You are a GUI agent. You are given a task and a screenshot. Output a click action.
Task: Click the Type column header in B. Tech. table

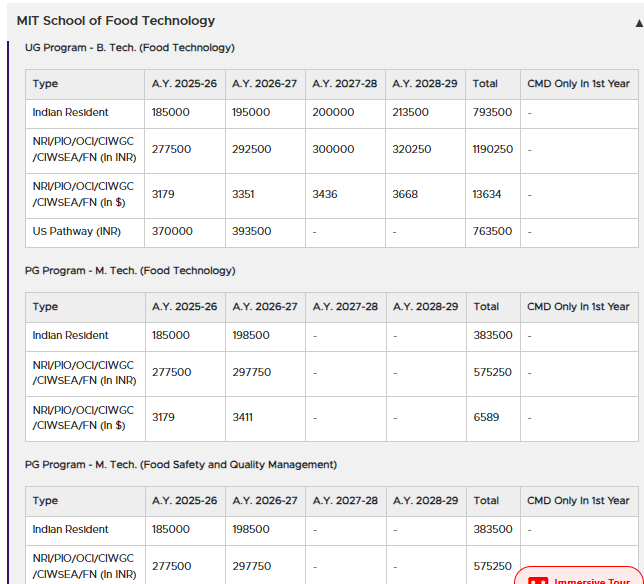(x=46, y=84)
